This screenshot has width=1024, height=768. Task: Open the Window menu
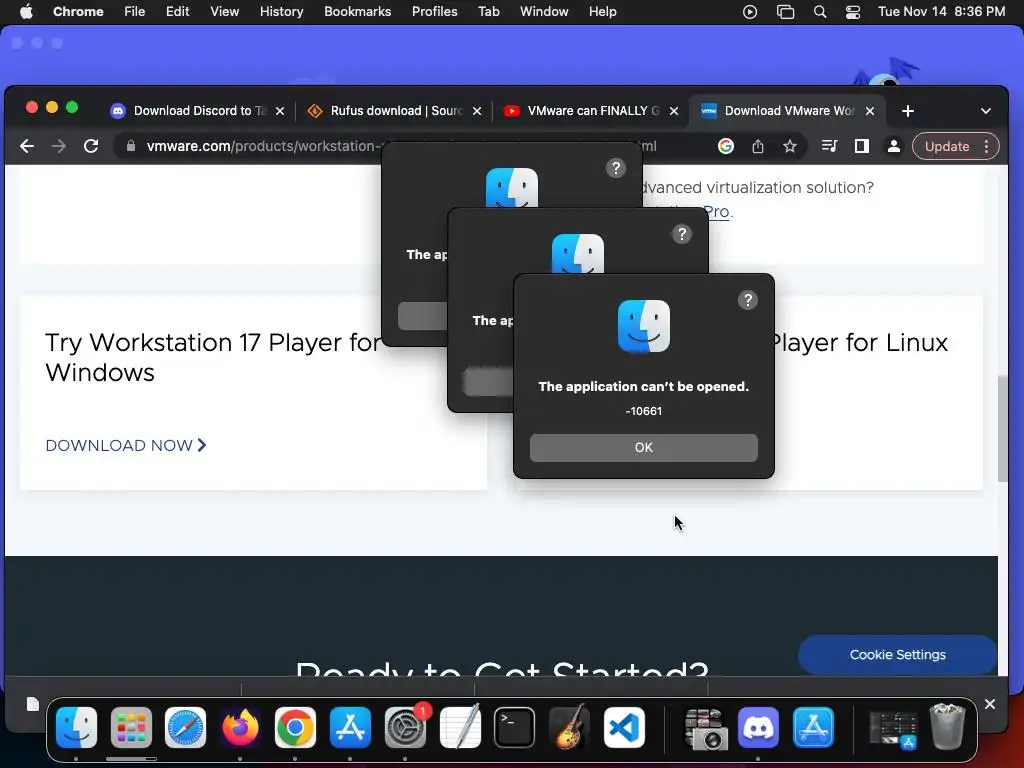(544, 12)
